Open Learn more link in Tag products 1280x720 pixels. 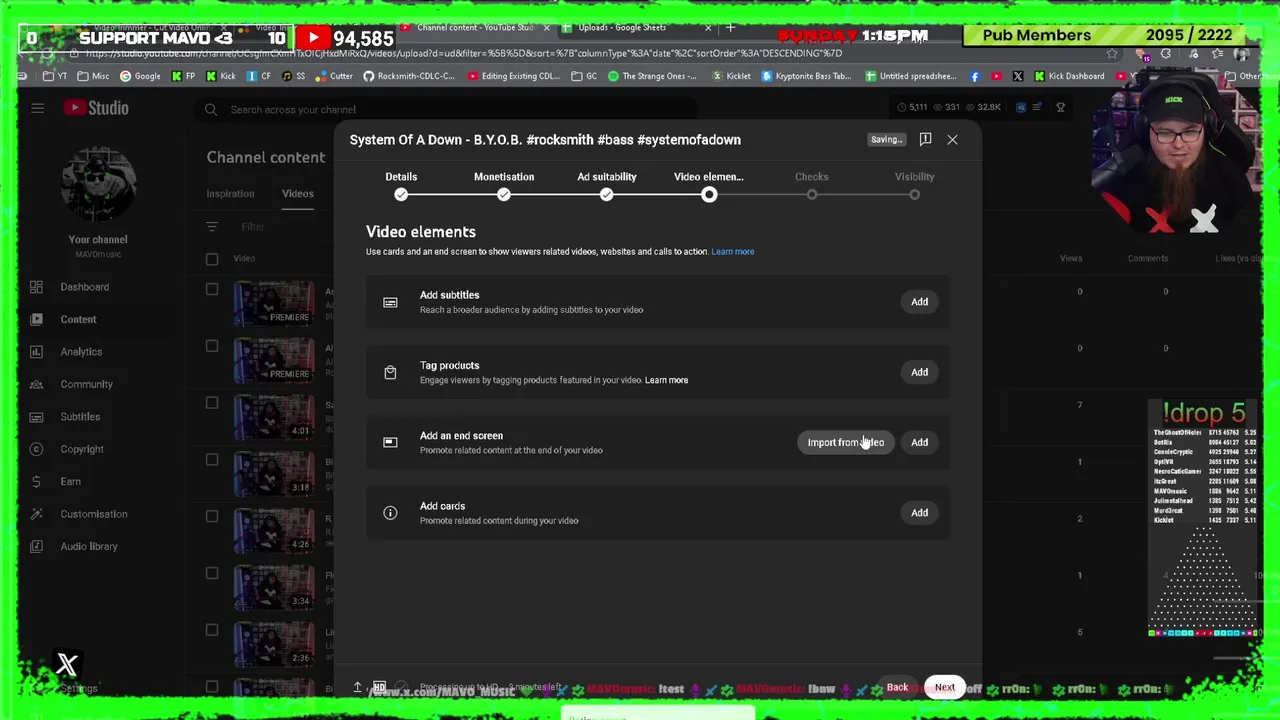click(x=666, y=380)
